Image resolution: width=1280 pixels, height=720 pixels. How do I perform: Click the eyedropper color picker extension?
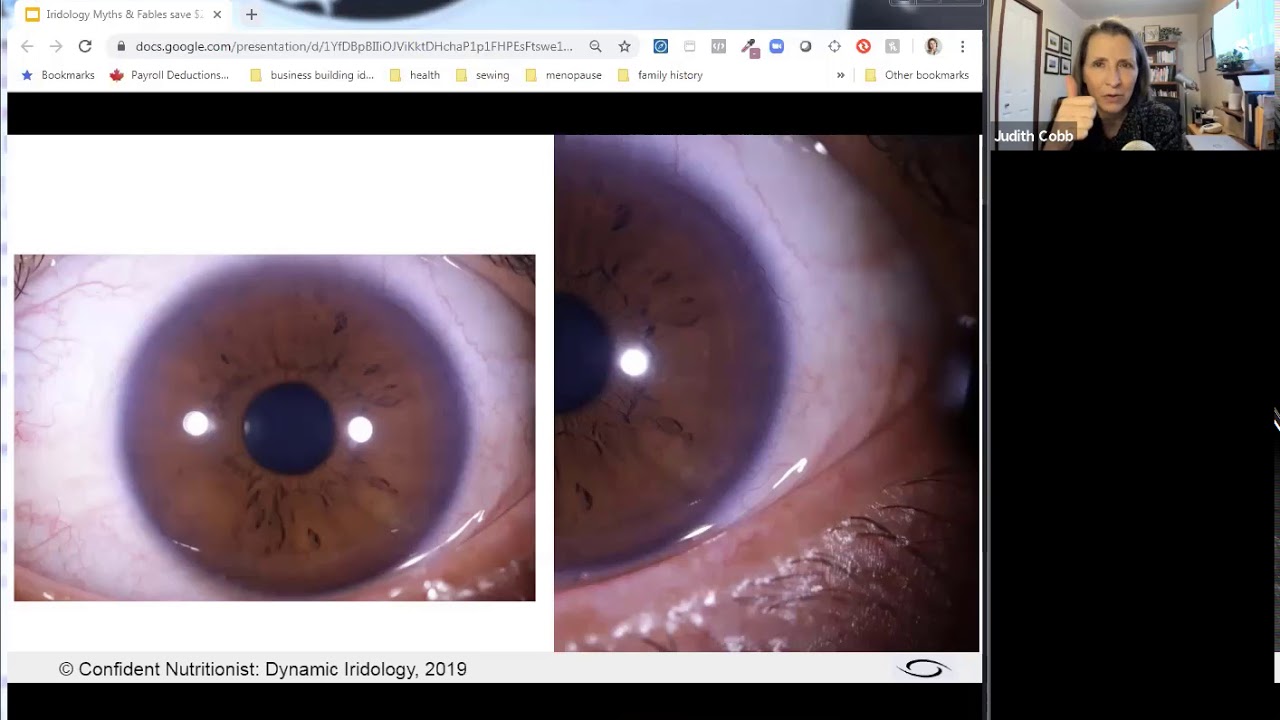coord(748,47)
